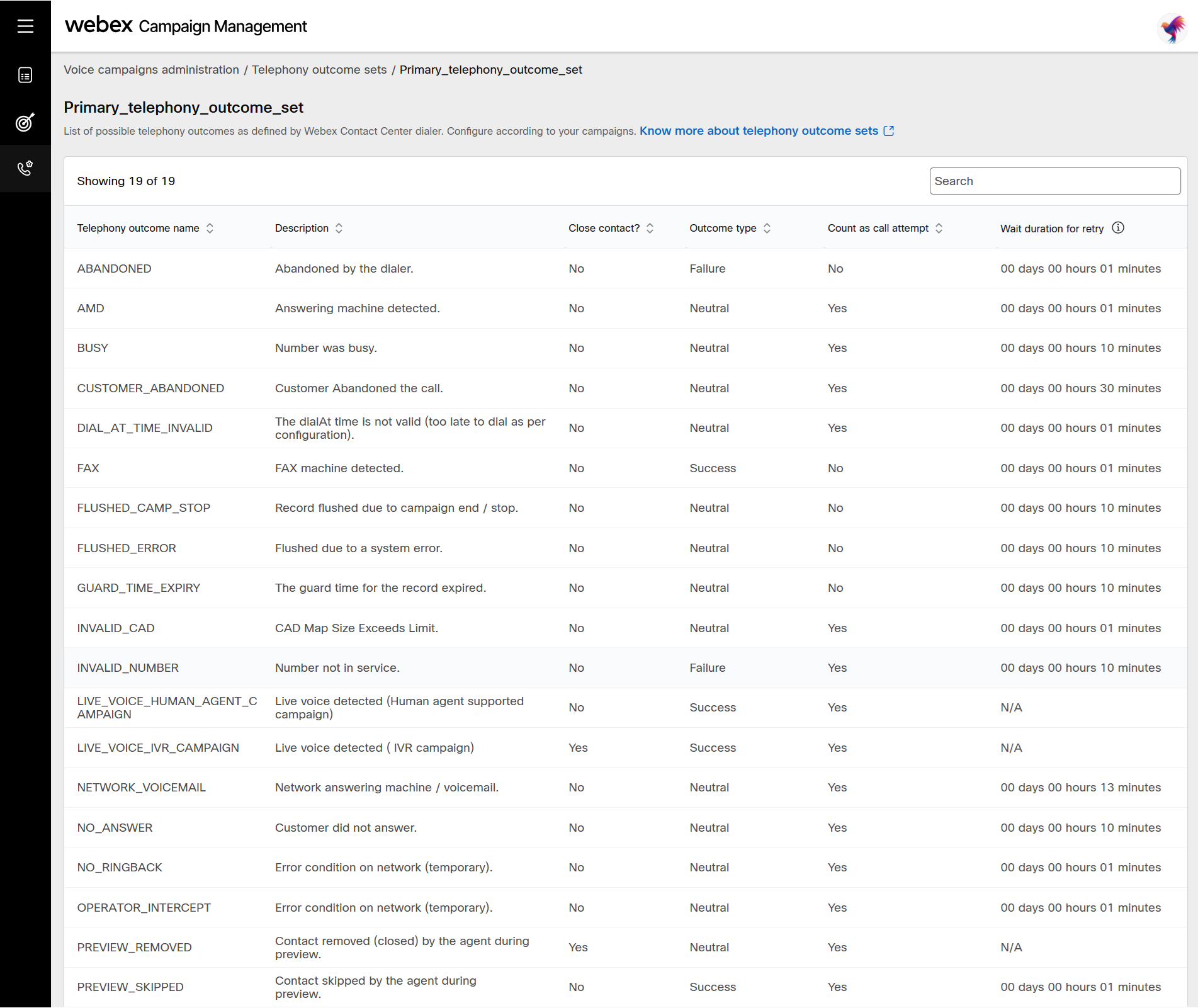1198x1008 pixels.
Task: Click the Failure outcome type in ABANDONED row
Action: pyautogui.click(x=708, y=269)
